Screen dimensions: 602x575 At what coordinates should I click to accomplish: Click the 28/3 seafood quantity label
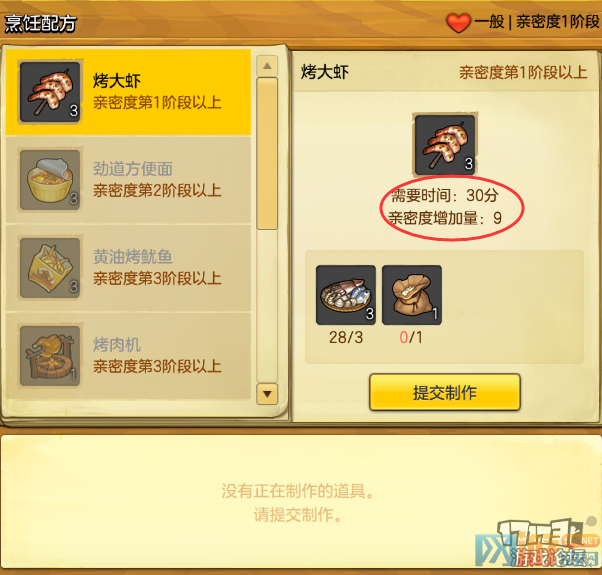(x=346, y=337)
